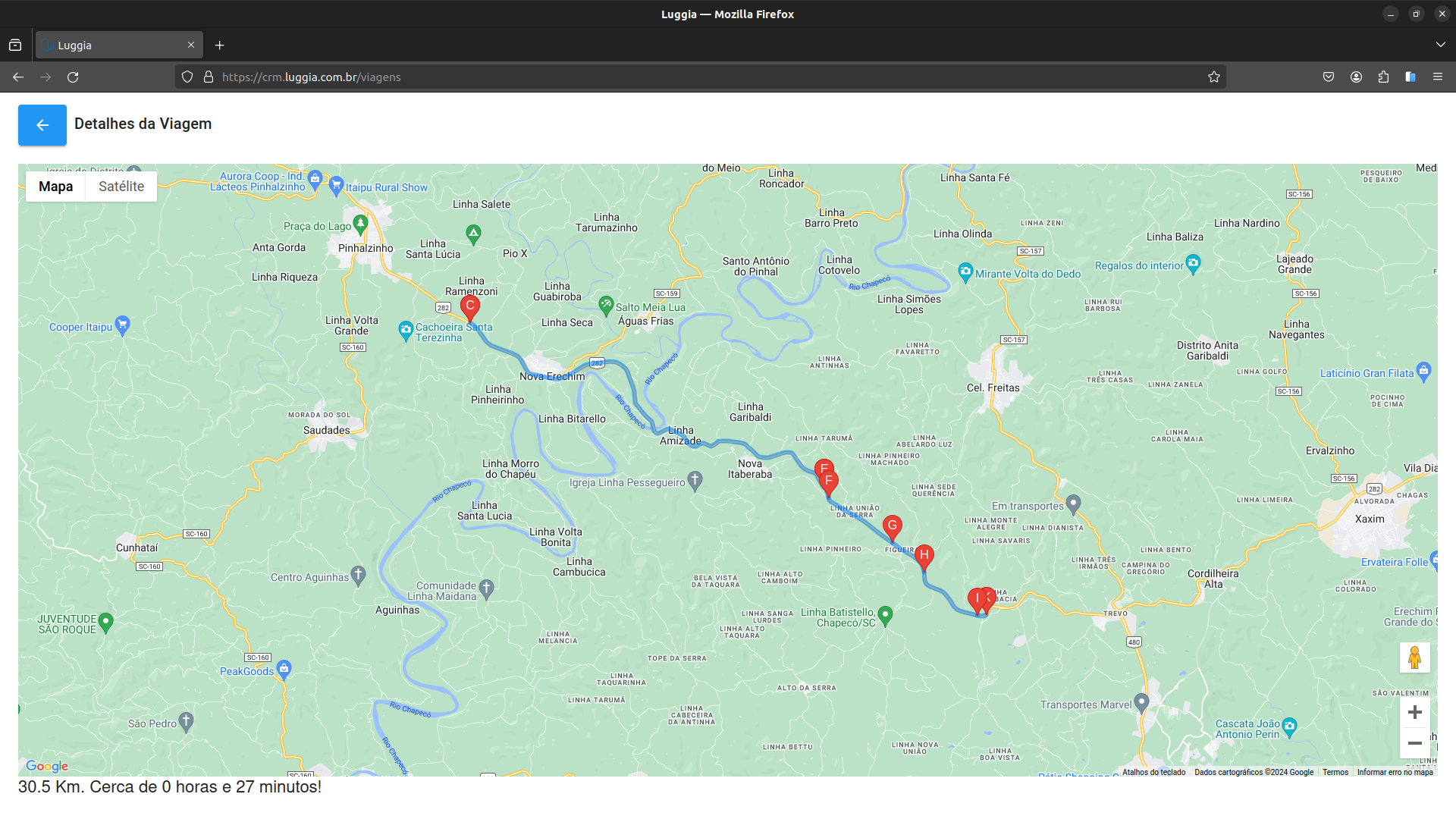Image resolution: width=1456 pixels, height=819 pixels.
Task: Open tracking protection shield icon
Action: pos(187,77)
